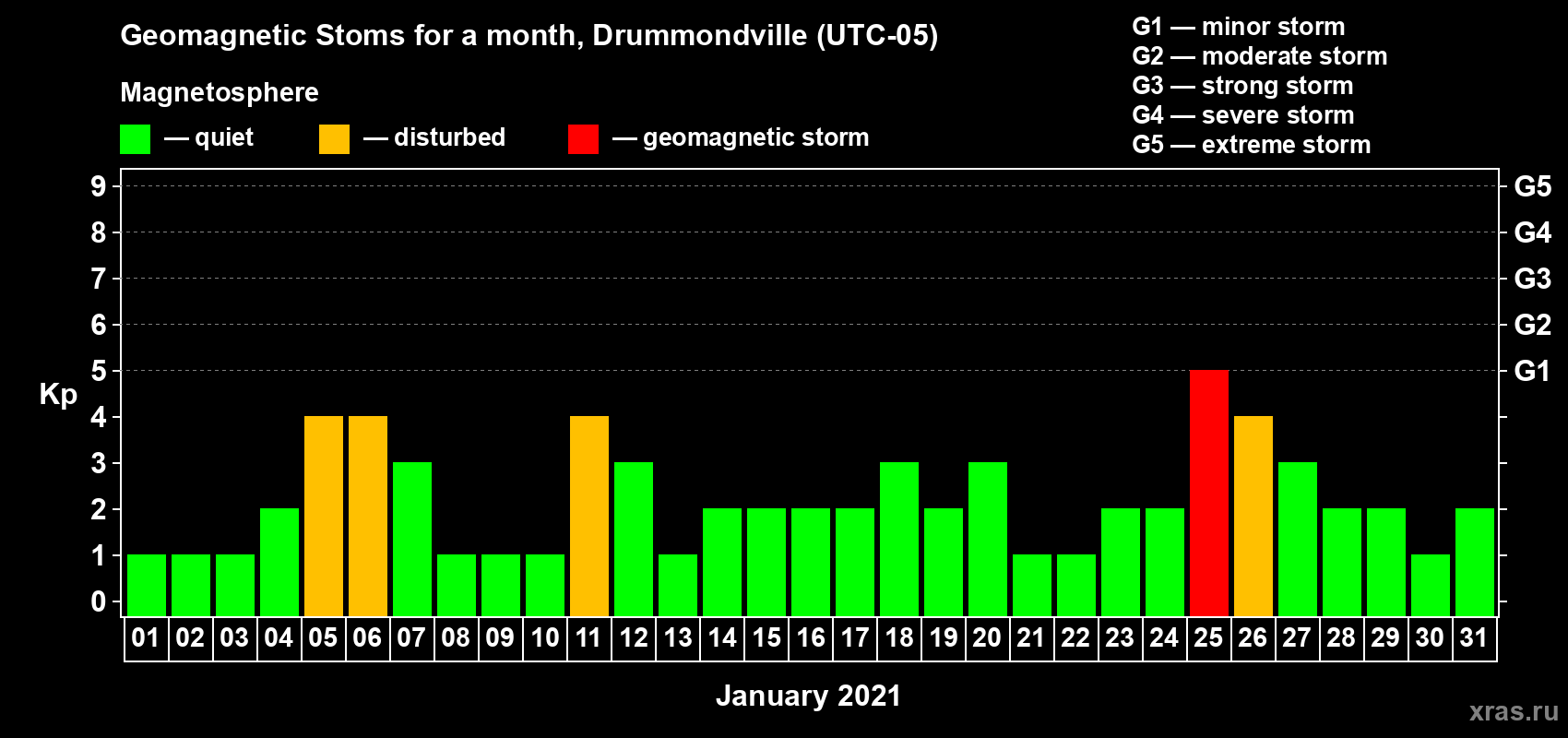The width and height of the screenshot is (1568, 738).
Task: Select the red bar for day 25
Action: (1209, 493)
